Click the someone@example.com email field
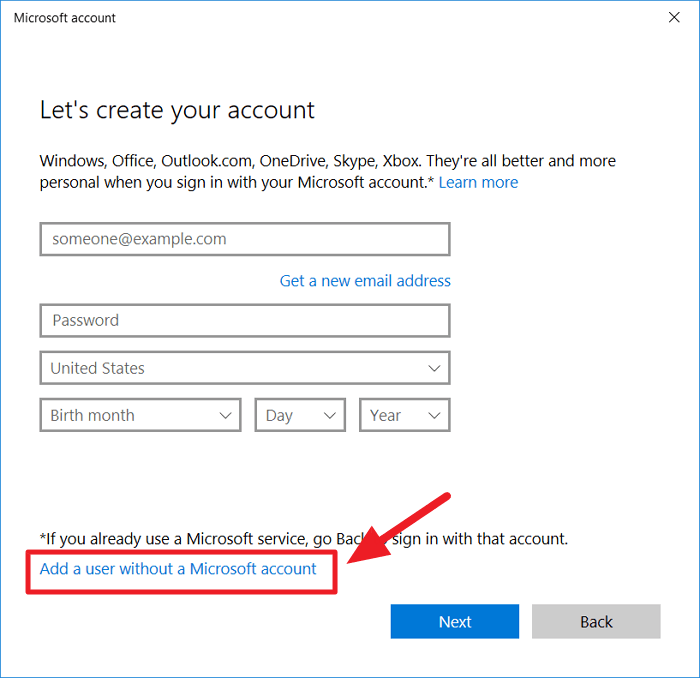Image resolution: width=700 pixels, height=678 pixels. [x=245, y=240]
